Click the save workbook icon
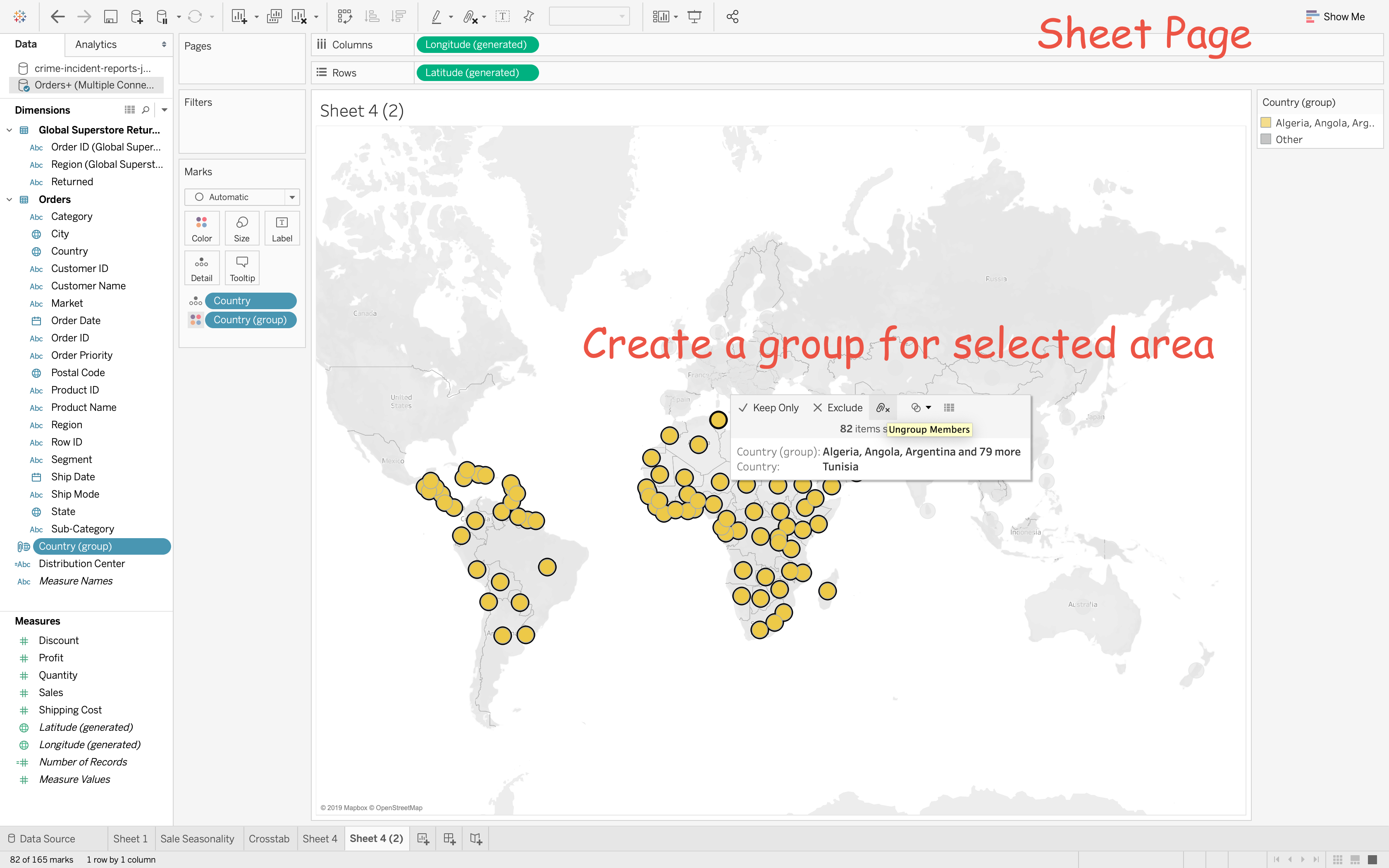This screenshot has height=868, width=1389. tap(110, 17)
